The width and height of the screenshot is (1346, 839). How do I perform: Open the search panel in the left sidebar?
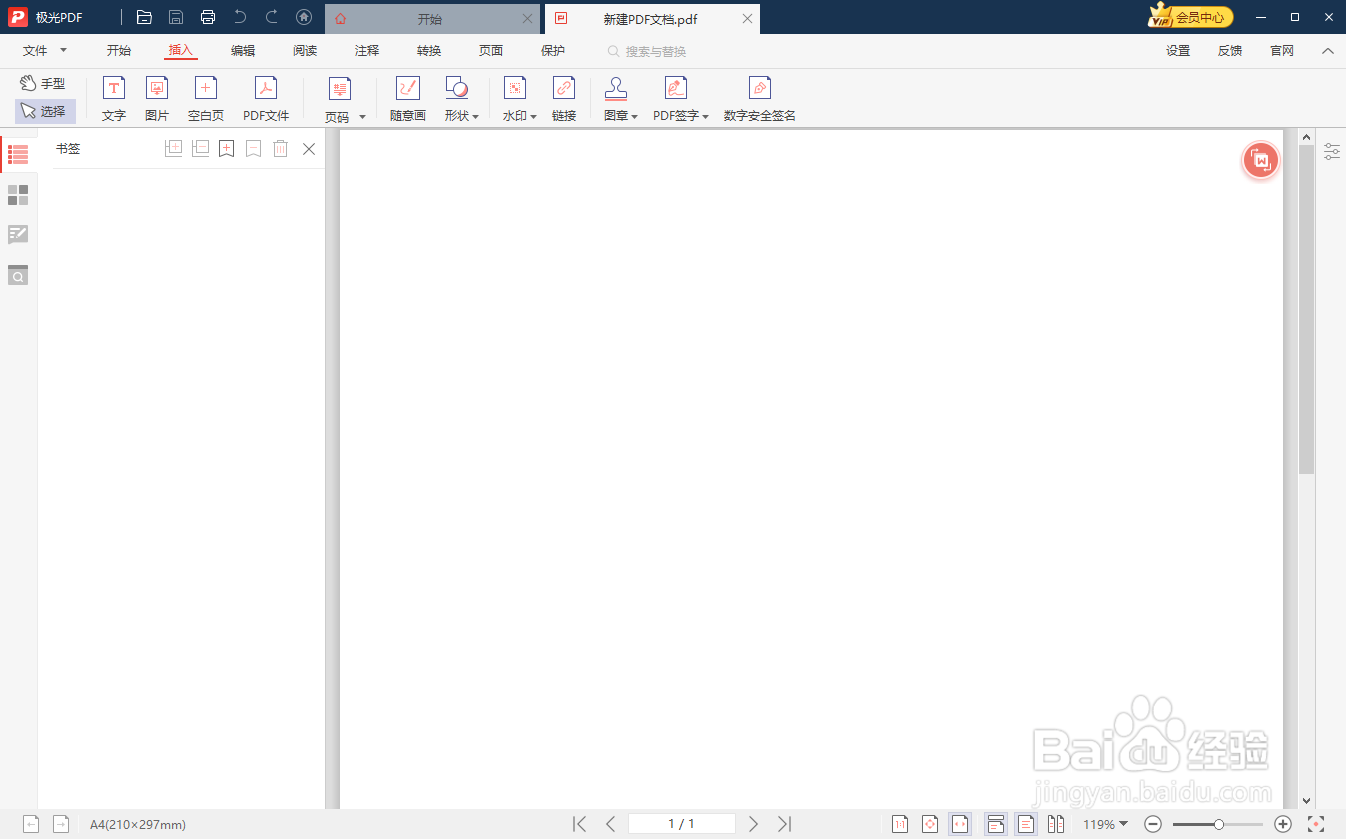click(18, 275)
